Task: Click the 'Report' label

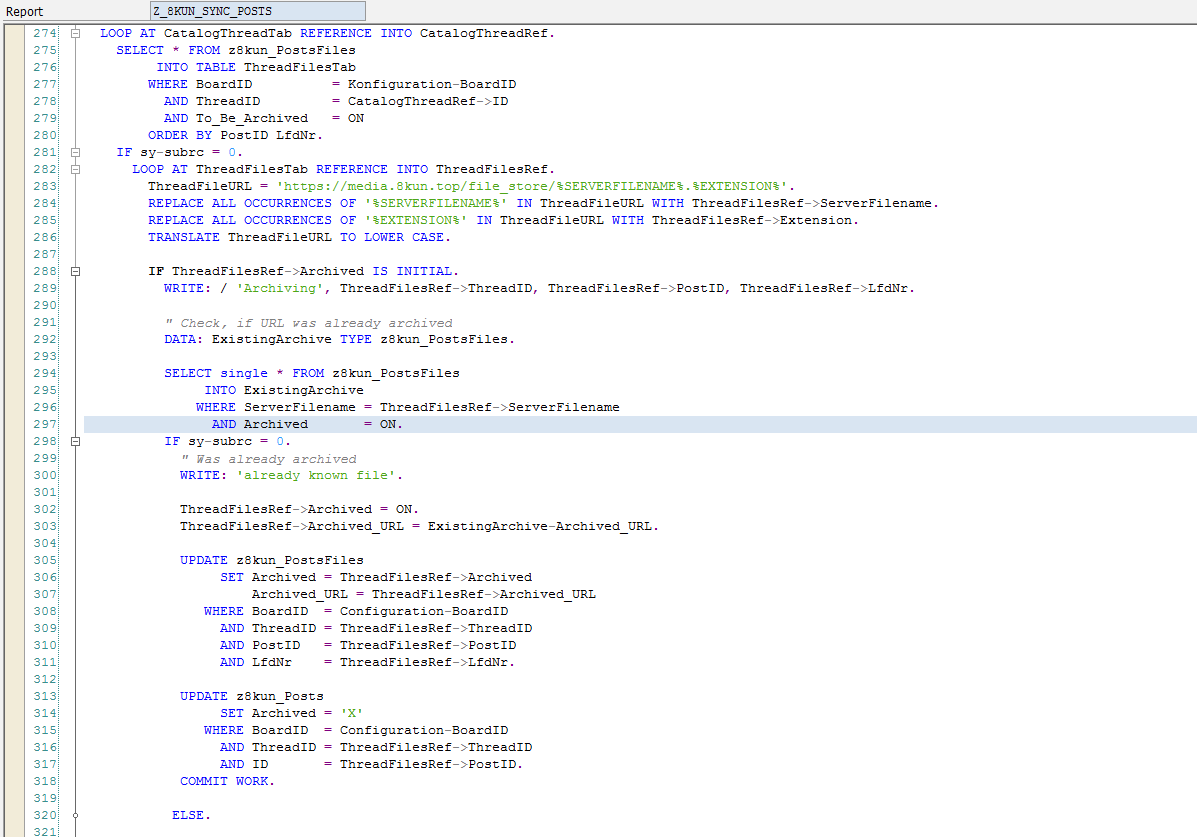Action: coord(24,11)
